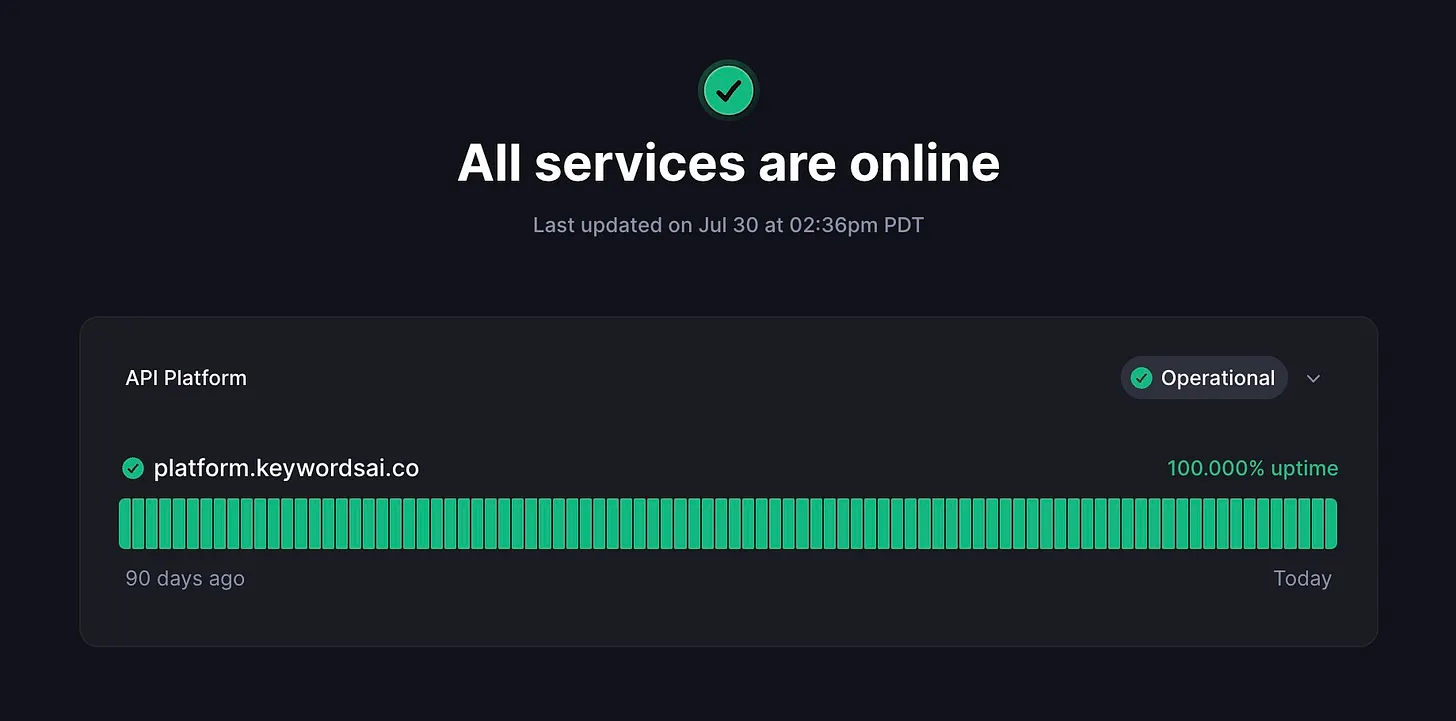The height and width of the screenshot is (721, 1456).
Task: Click the Today label below the uptime chart
Action: (x=1302, y=578)
